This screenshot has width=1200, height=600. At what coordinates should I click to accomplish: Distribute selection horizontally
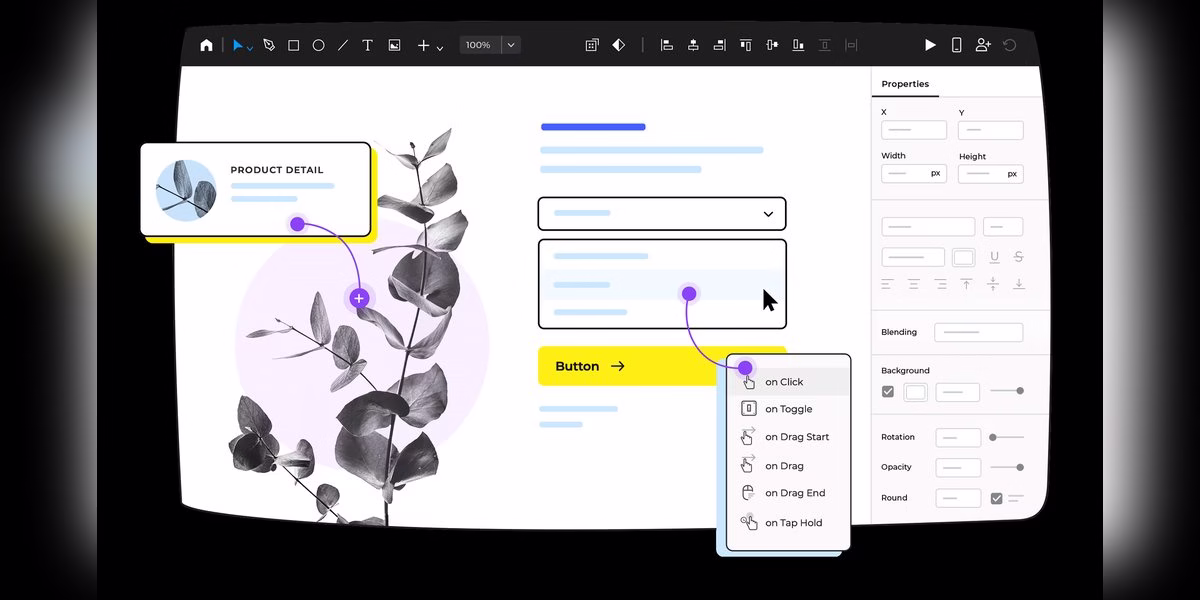click(851, 45)
